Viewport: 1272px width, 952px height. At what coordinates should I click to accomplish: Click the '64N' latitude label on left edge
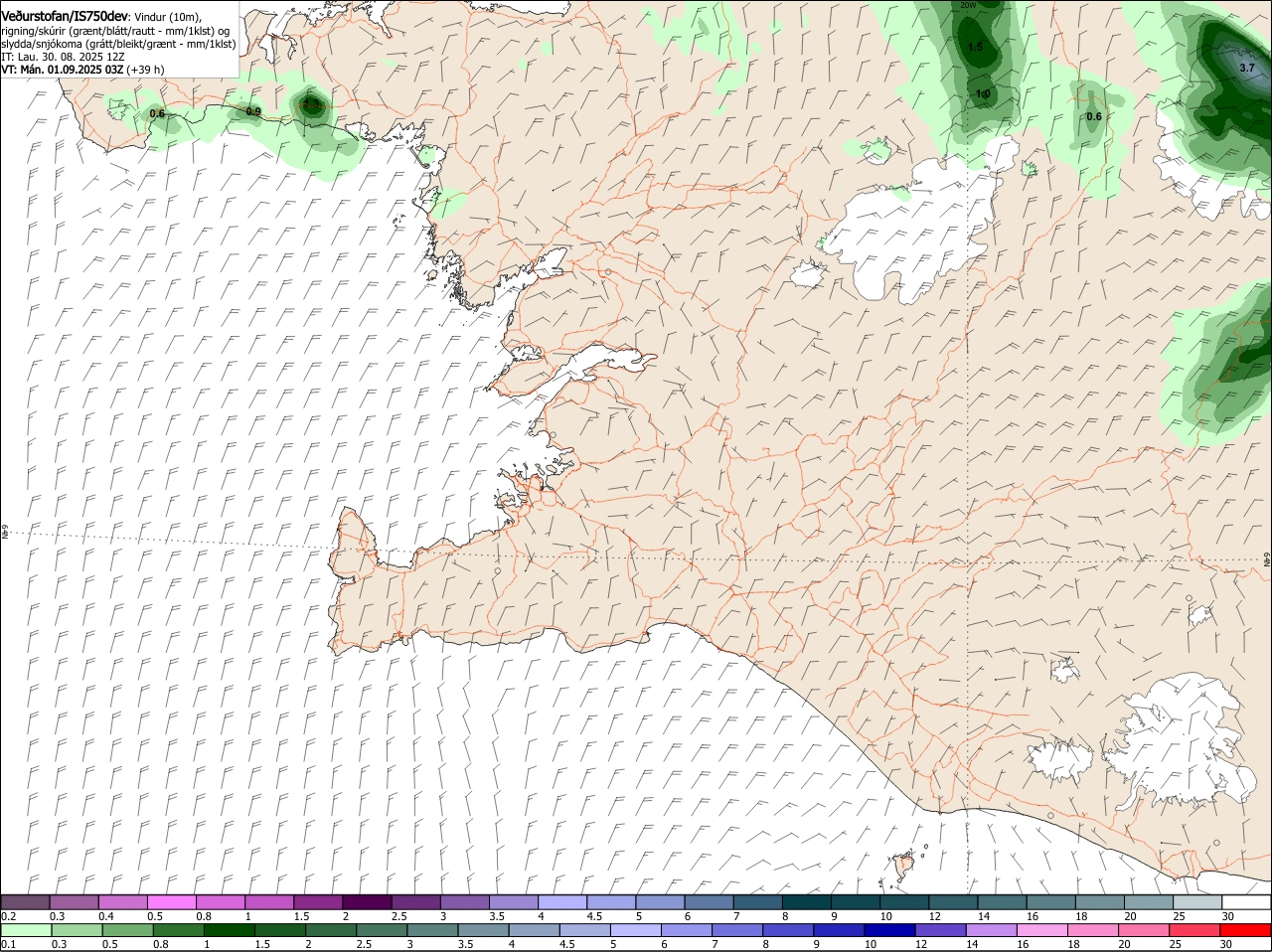point(5,534)
